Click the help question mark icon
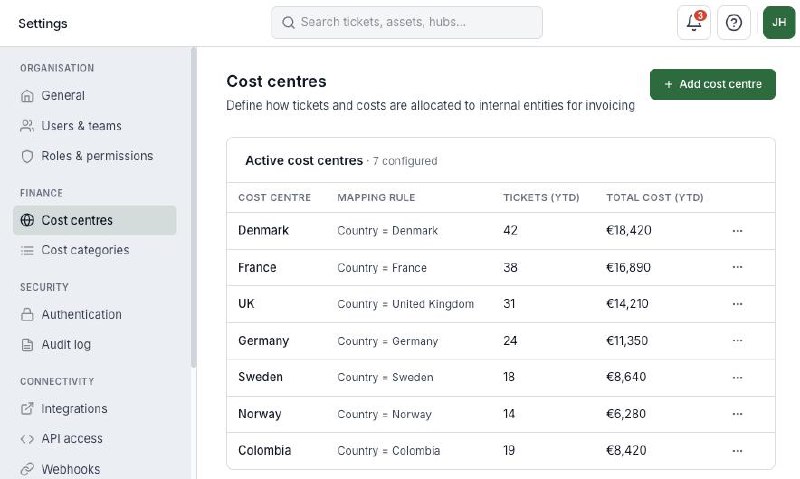 click(734, 23)
